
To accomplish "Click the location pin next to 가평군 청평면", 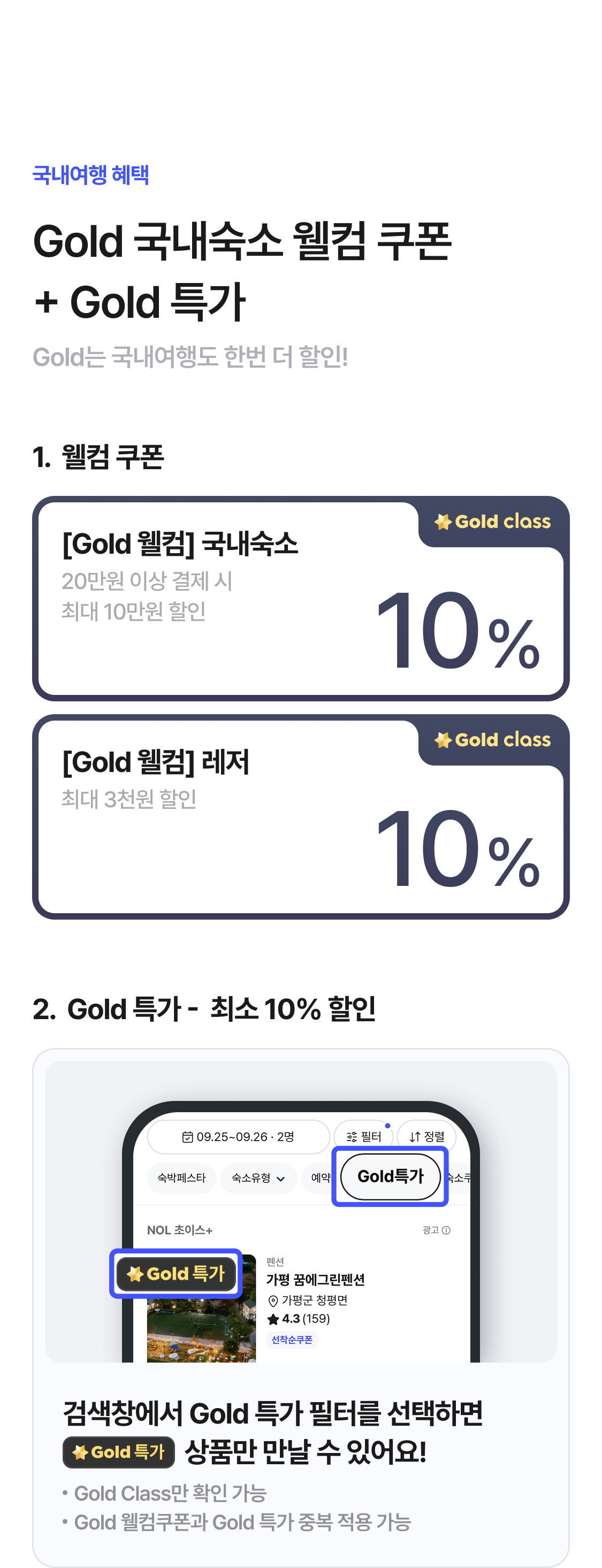I will pos(273,1301).
